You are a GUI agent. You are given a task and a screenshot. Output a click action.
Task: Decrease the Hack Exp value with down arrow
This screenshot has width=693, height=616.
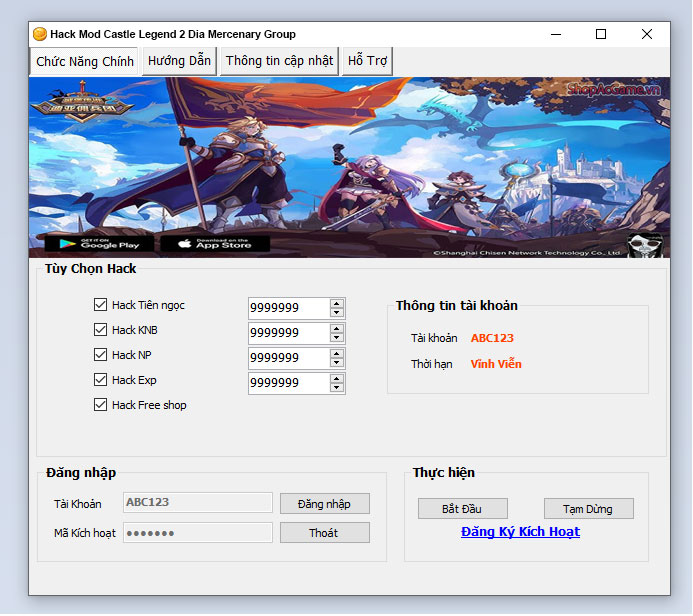pos(336,388)
